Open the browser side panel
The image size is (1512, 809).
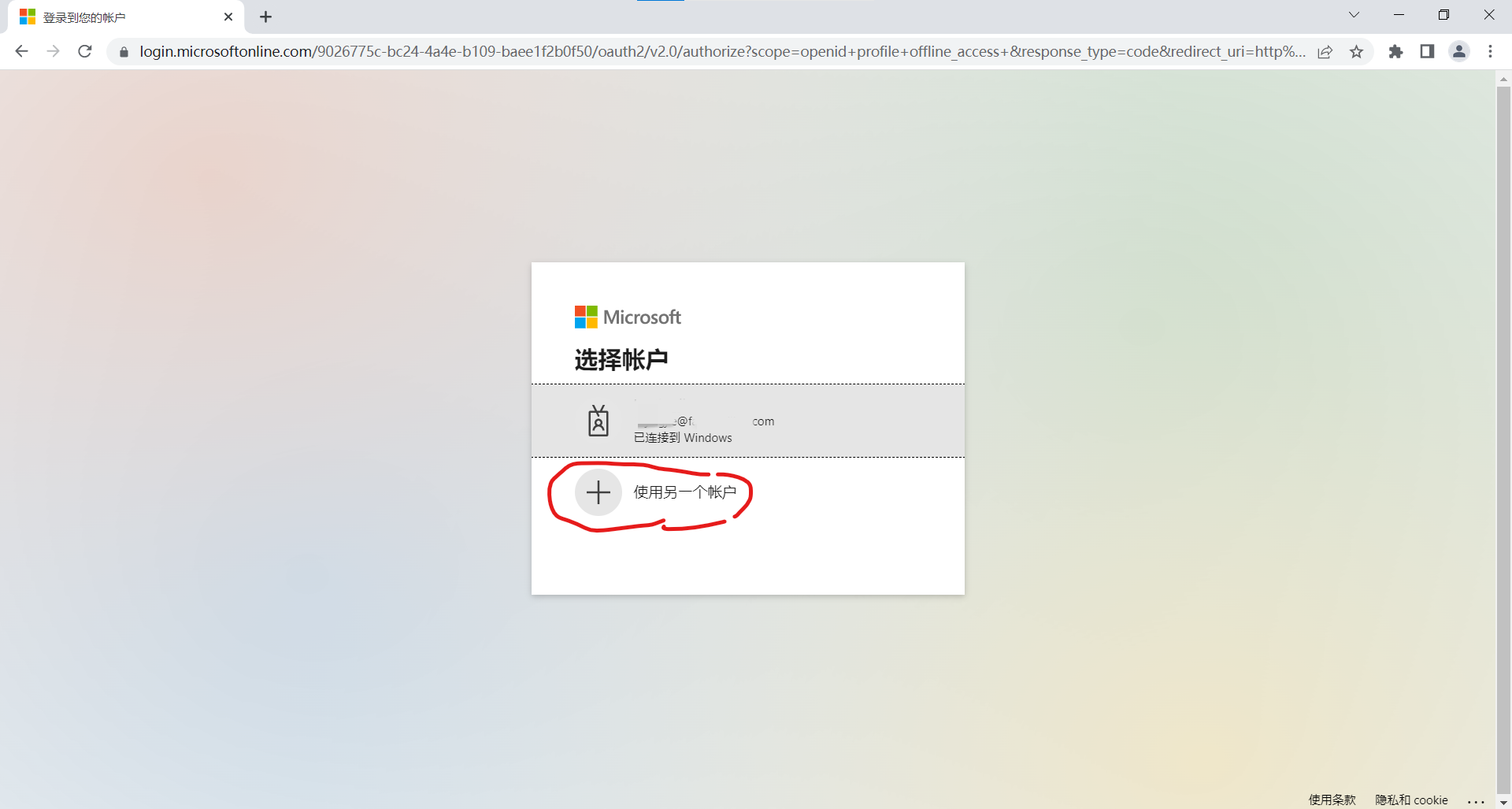[1427, 51]
